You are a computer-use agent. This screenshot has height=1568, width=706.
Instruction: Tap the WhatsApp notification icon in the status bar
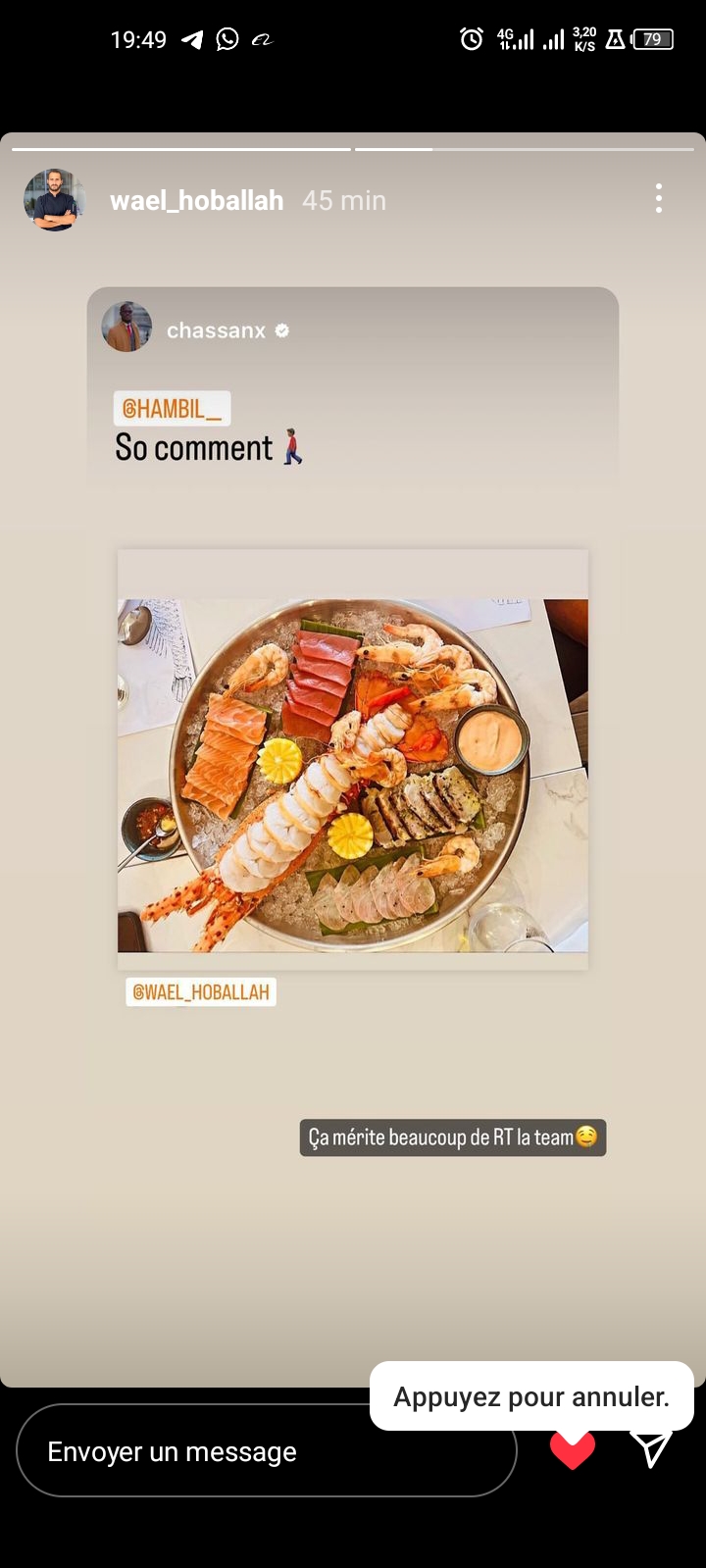[x=227, y=39]
